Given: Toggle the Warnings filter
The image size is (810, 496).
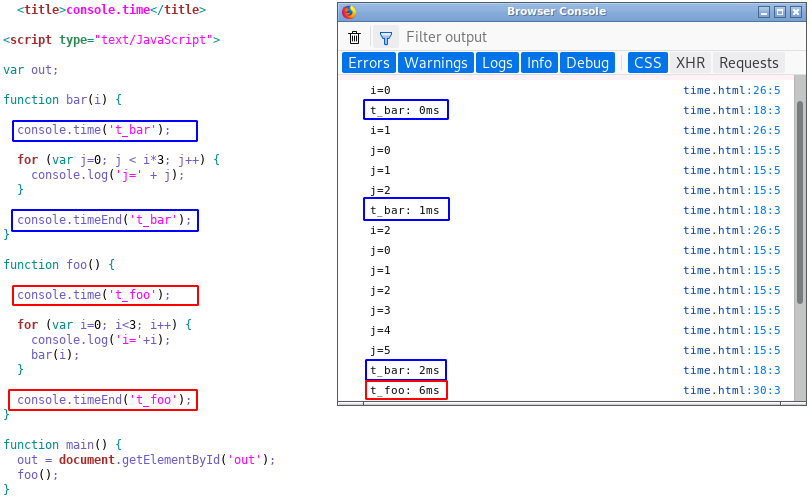Looking at the screenshot, I should click(x=435, y=63).
